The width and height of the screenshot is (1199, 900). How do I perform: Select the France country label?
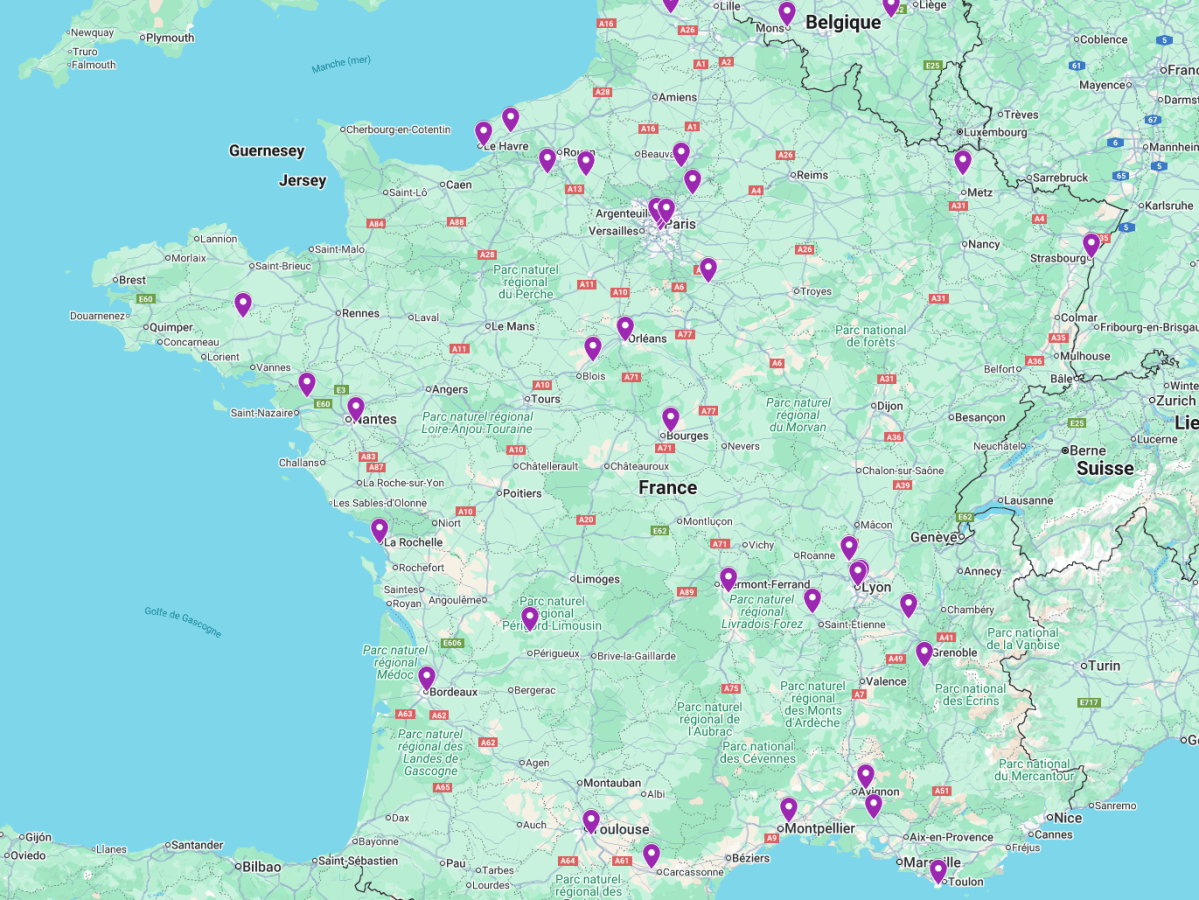tap(666, 487)
